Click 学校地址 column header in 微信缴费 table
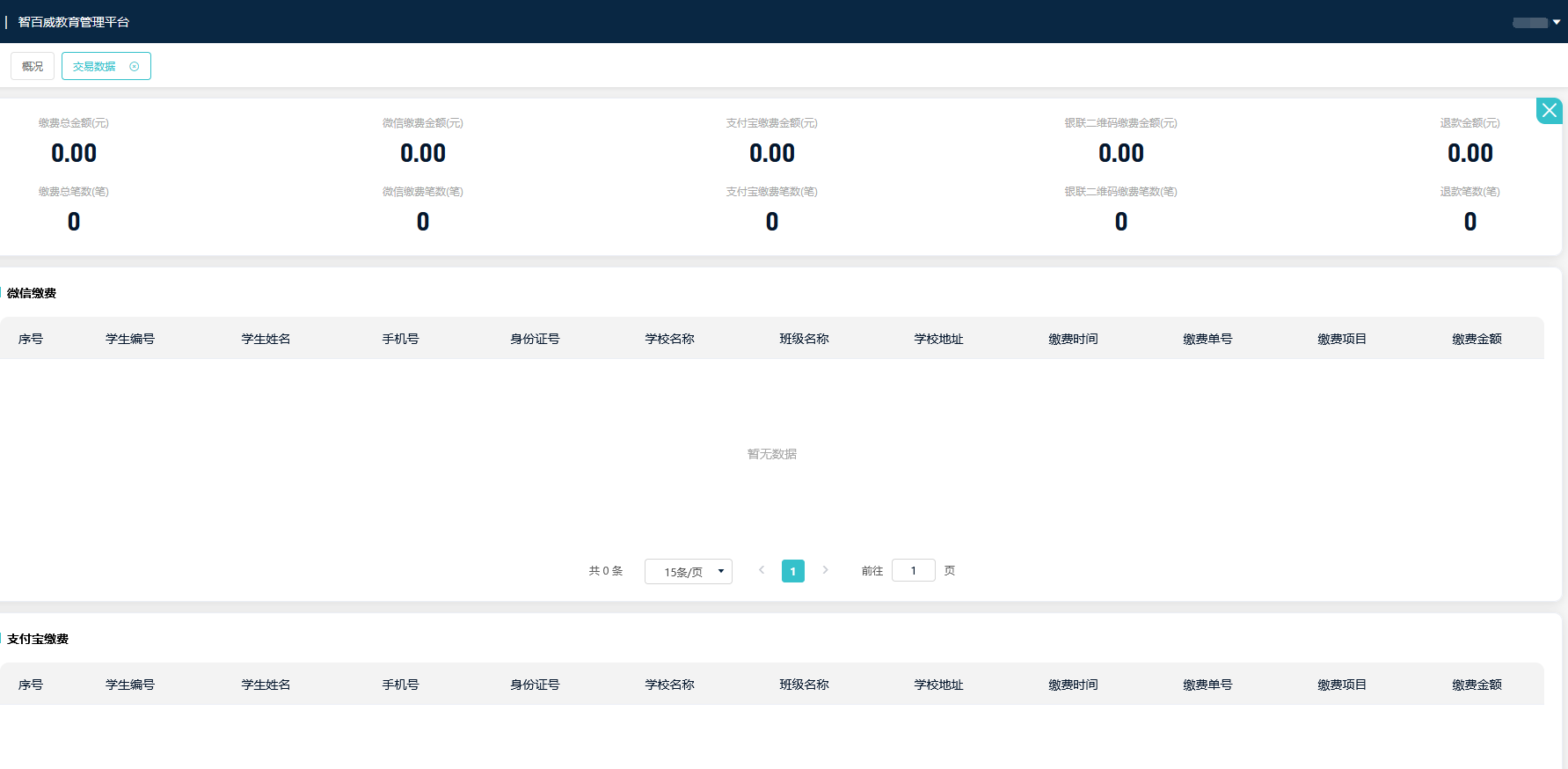Image resolution: width=1568 pixels, height=769 pixels. pyautogui.click(x=939, y=339)
